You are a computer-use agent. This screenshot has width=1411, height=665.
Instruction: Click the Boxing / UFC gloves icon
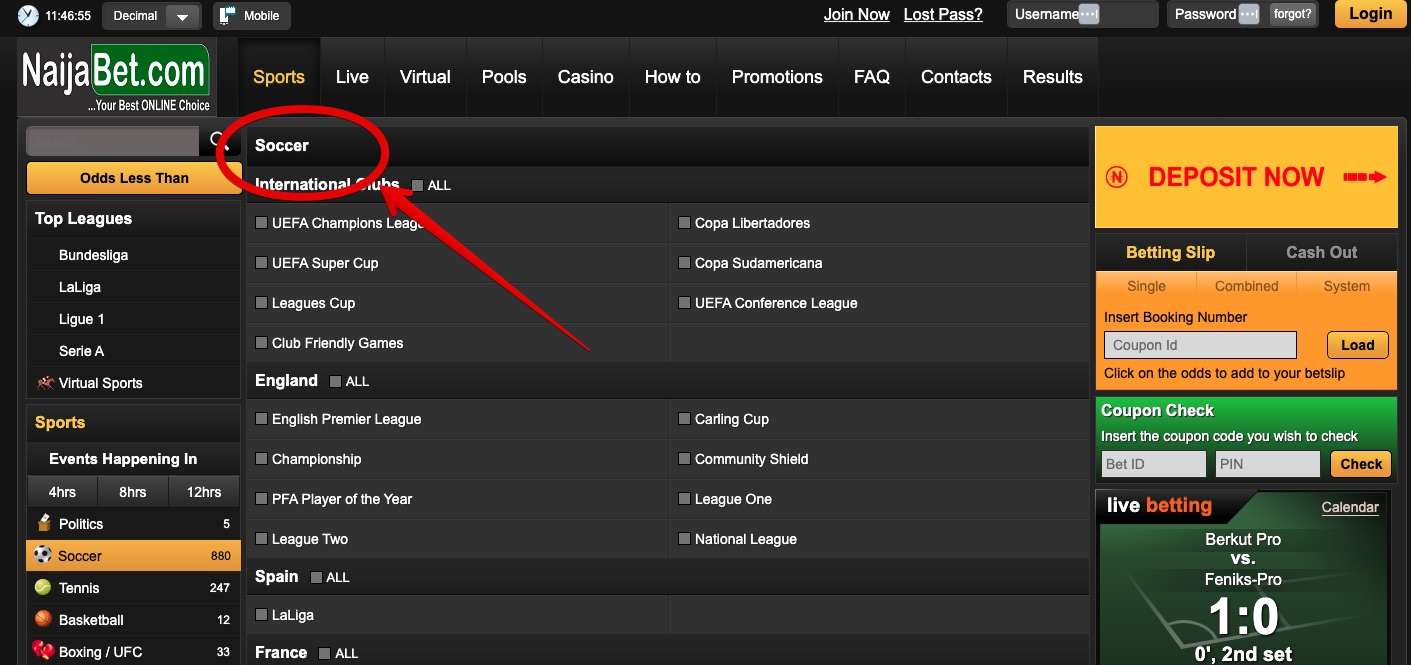point(43,651)
